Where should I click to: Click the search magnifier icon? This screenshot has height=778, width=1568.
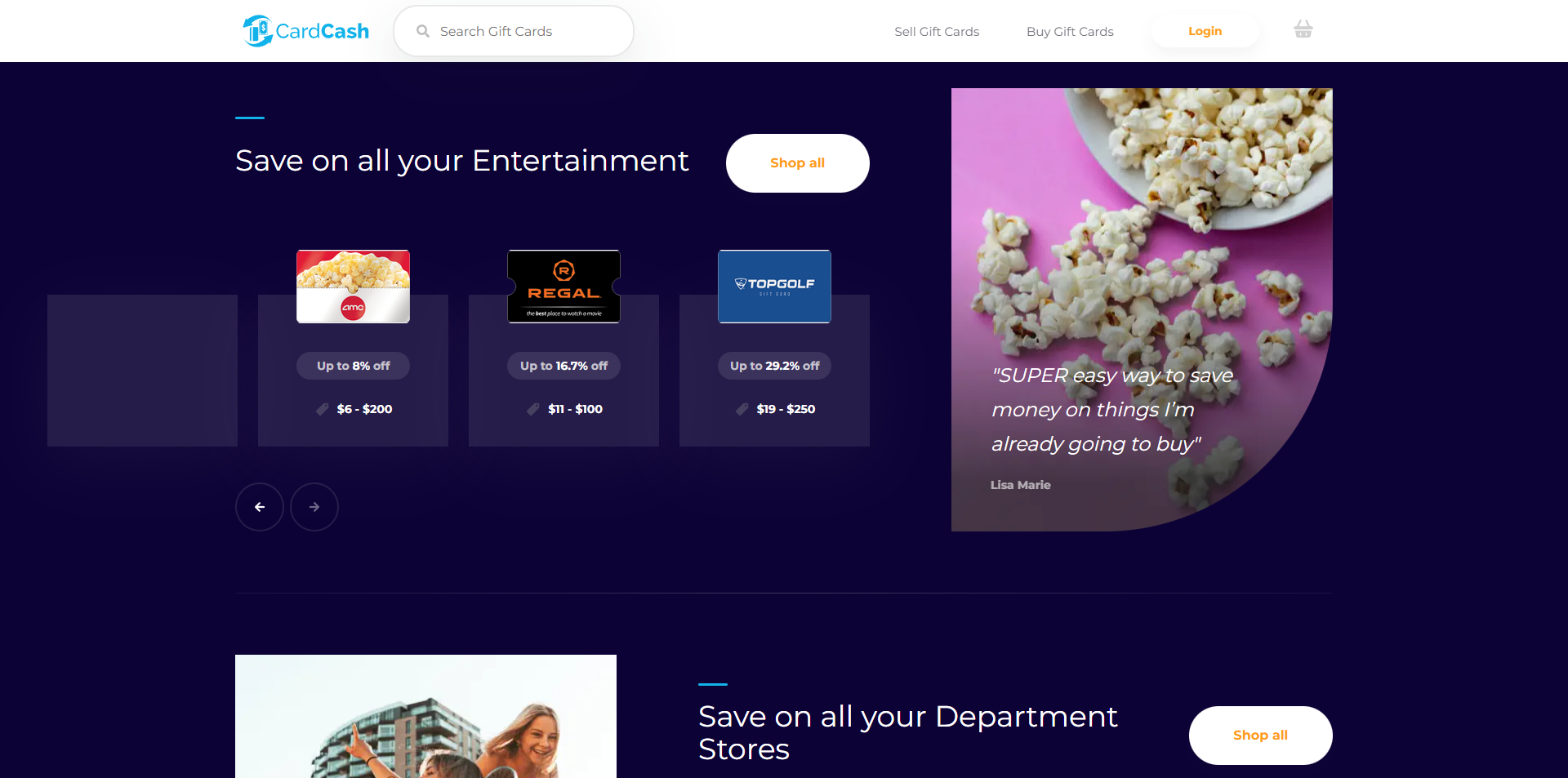tap(423, 31)
